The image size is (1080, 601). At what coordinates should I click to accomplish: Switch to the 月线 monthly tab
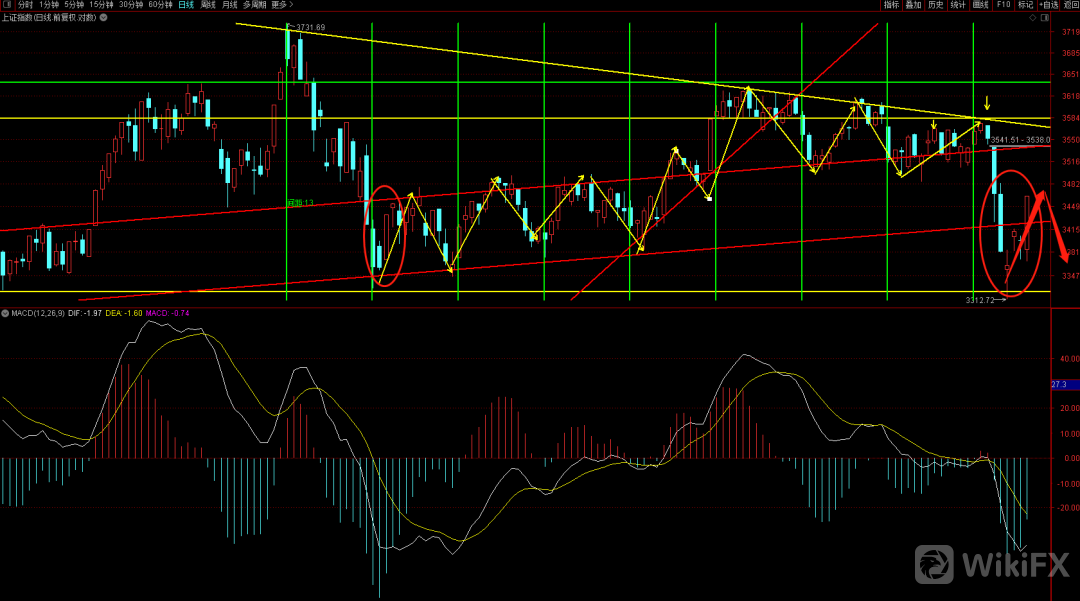point(231,5)
